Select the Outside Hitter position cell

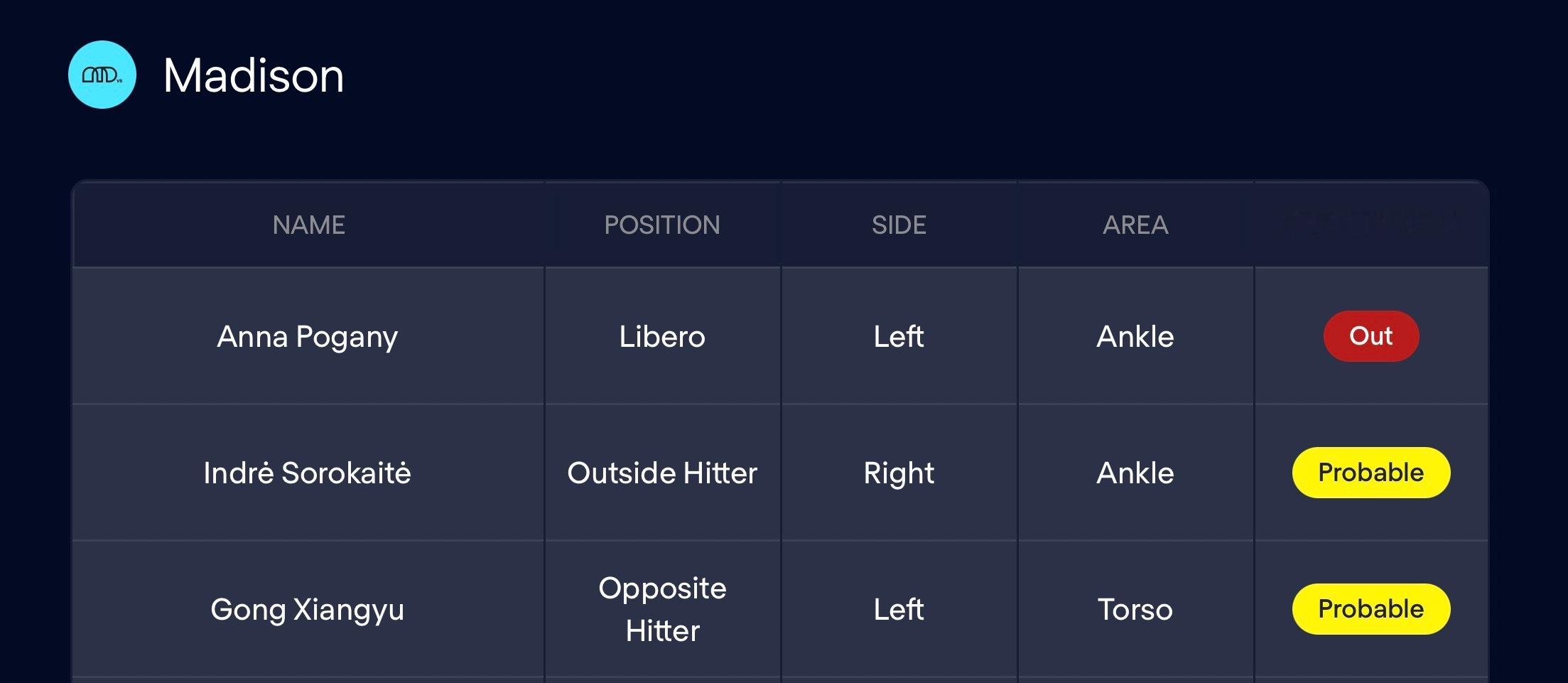coord(662,473)
